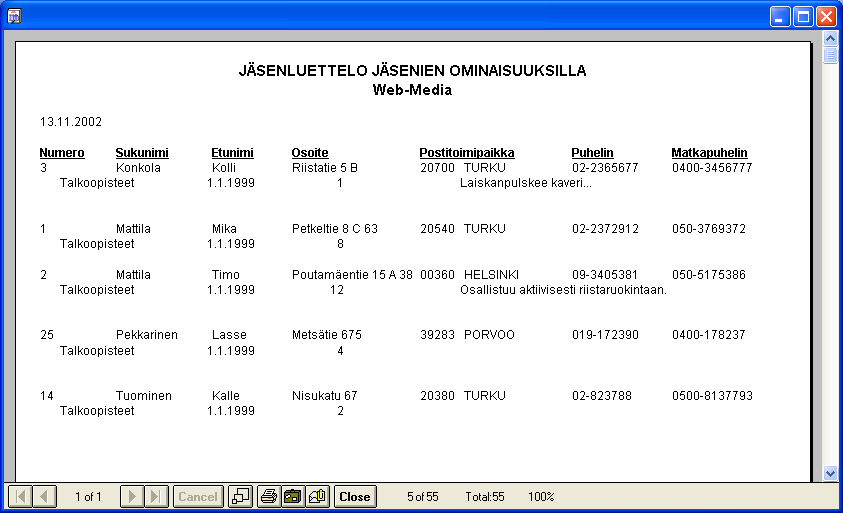Viewport: 843px width, 513px height.
Task: Click the phone number 02-823788
Action: pos(602,396)
